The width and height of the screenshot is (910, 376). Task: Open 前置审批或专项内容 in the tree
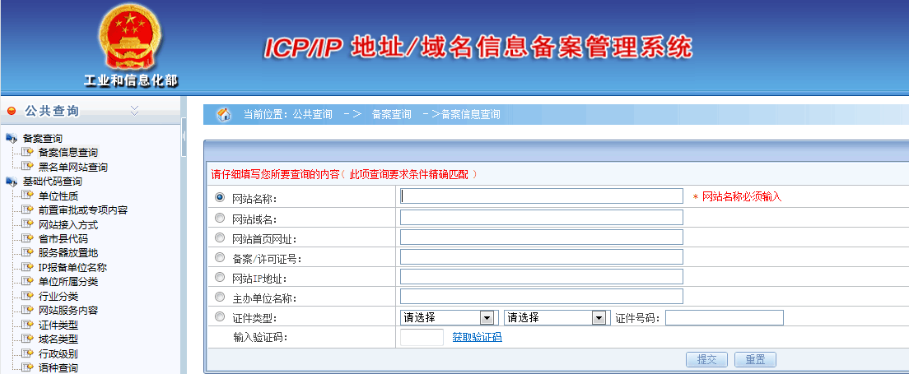tap(82, 210)
